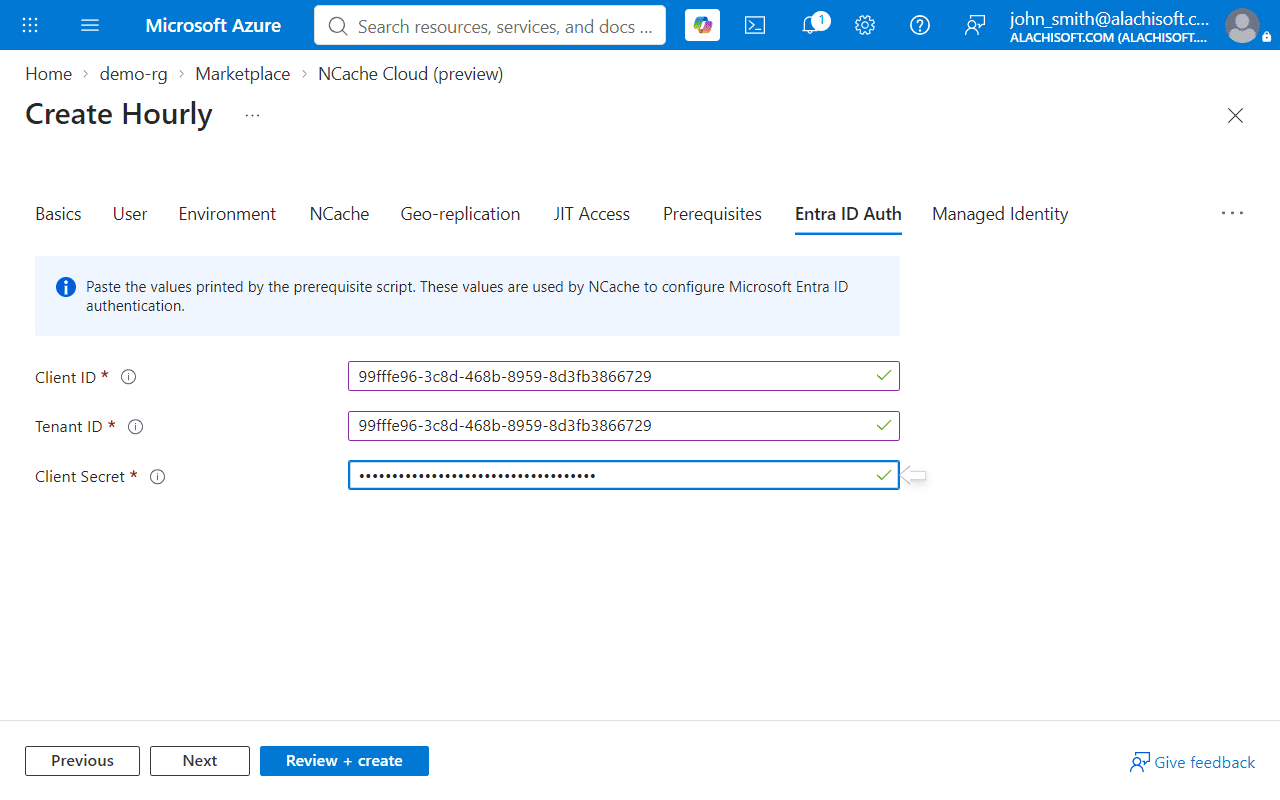Go to Home breadcrumb

[48, 74]
